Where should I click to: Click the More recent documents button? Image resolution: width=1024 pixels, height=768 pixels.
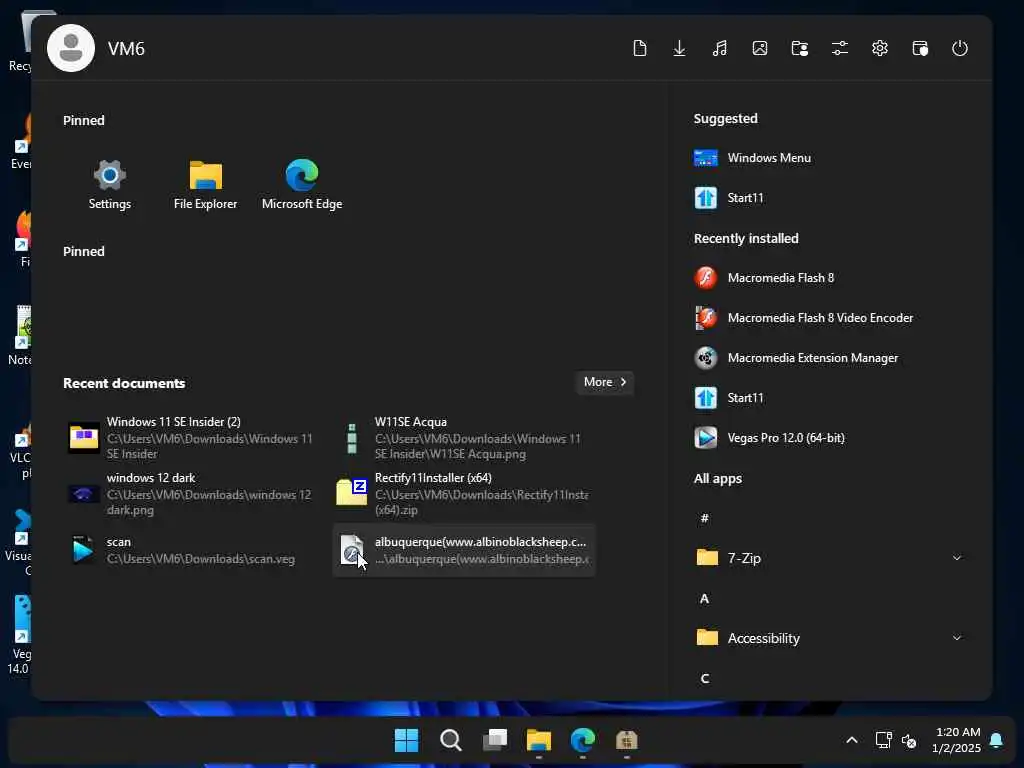tap(605, 382)
